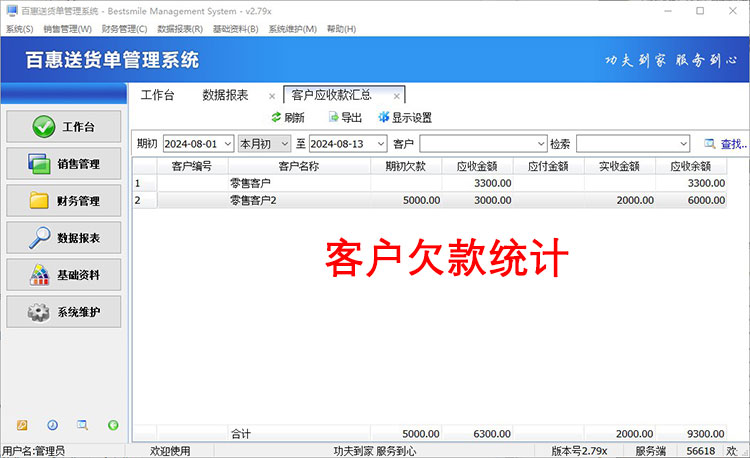Expand the start date 2024-08-01 picker
The width and height of the screenshot is (750, 458).
(x=227, y=144)
